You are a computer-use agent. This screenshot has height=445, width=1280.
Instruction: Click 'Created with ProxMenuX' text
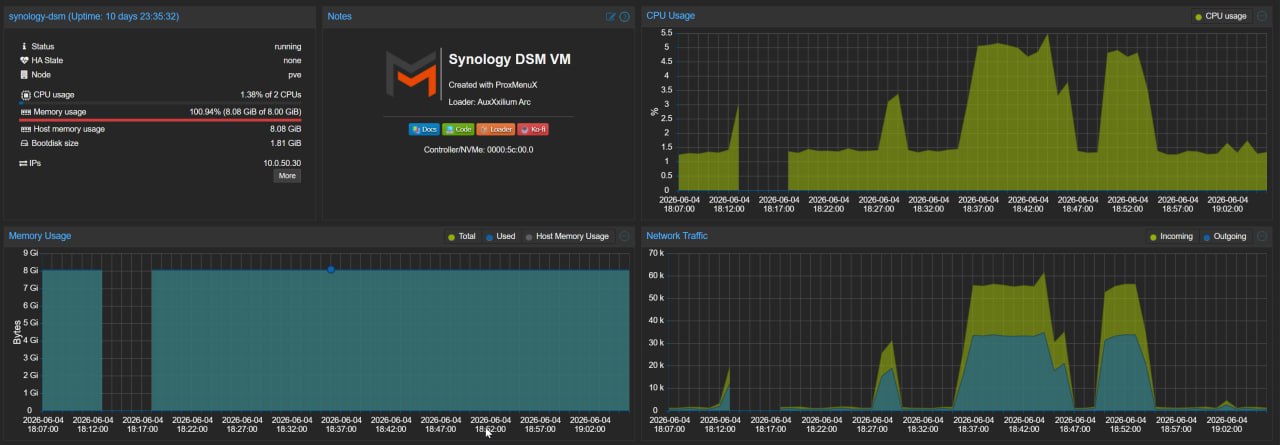coord(493,85)
